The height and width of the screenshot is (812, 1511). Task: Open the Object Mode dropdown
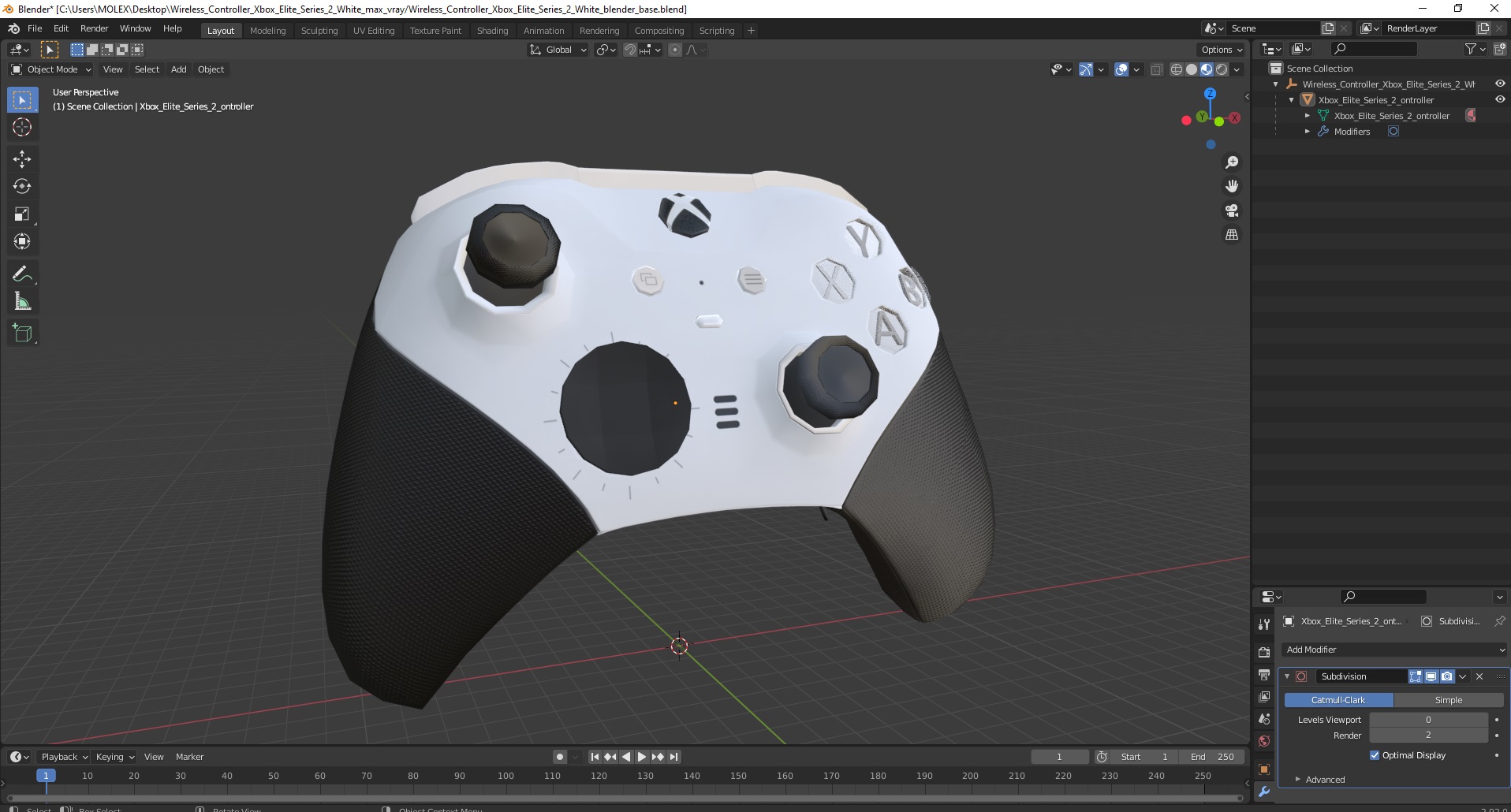[x=51, y=69]
